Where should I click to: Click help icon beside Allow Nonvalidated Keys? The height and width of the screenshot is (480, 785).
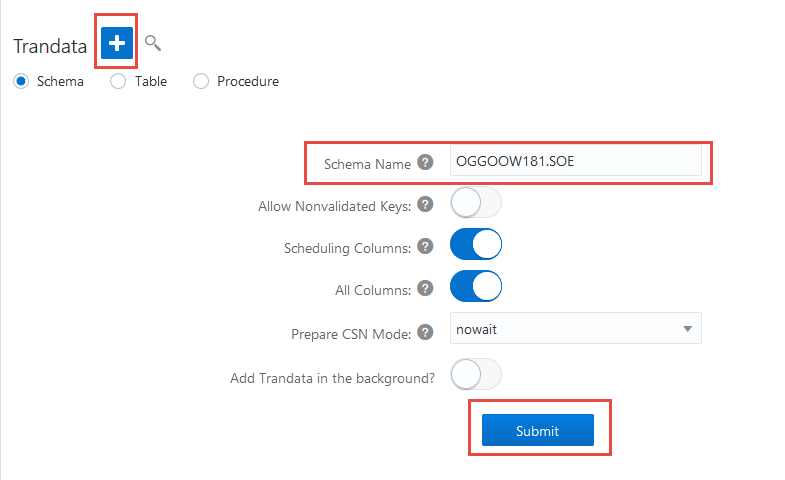[x=425, y=204]
